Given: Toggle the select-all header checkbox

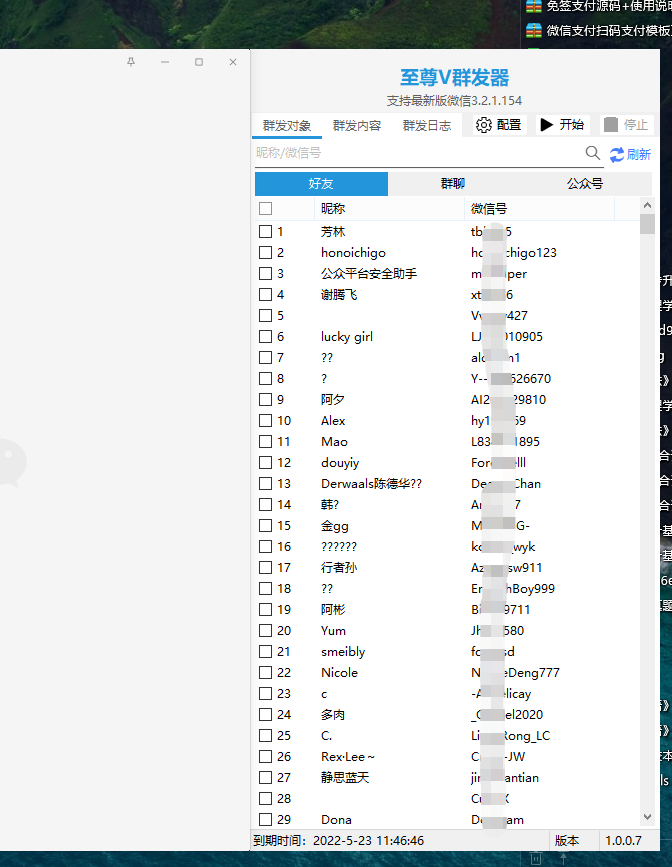Looking at the screenshot, I should 265,208.
